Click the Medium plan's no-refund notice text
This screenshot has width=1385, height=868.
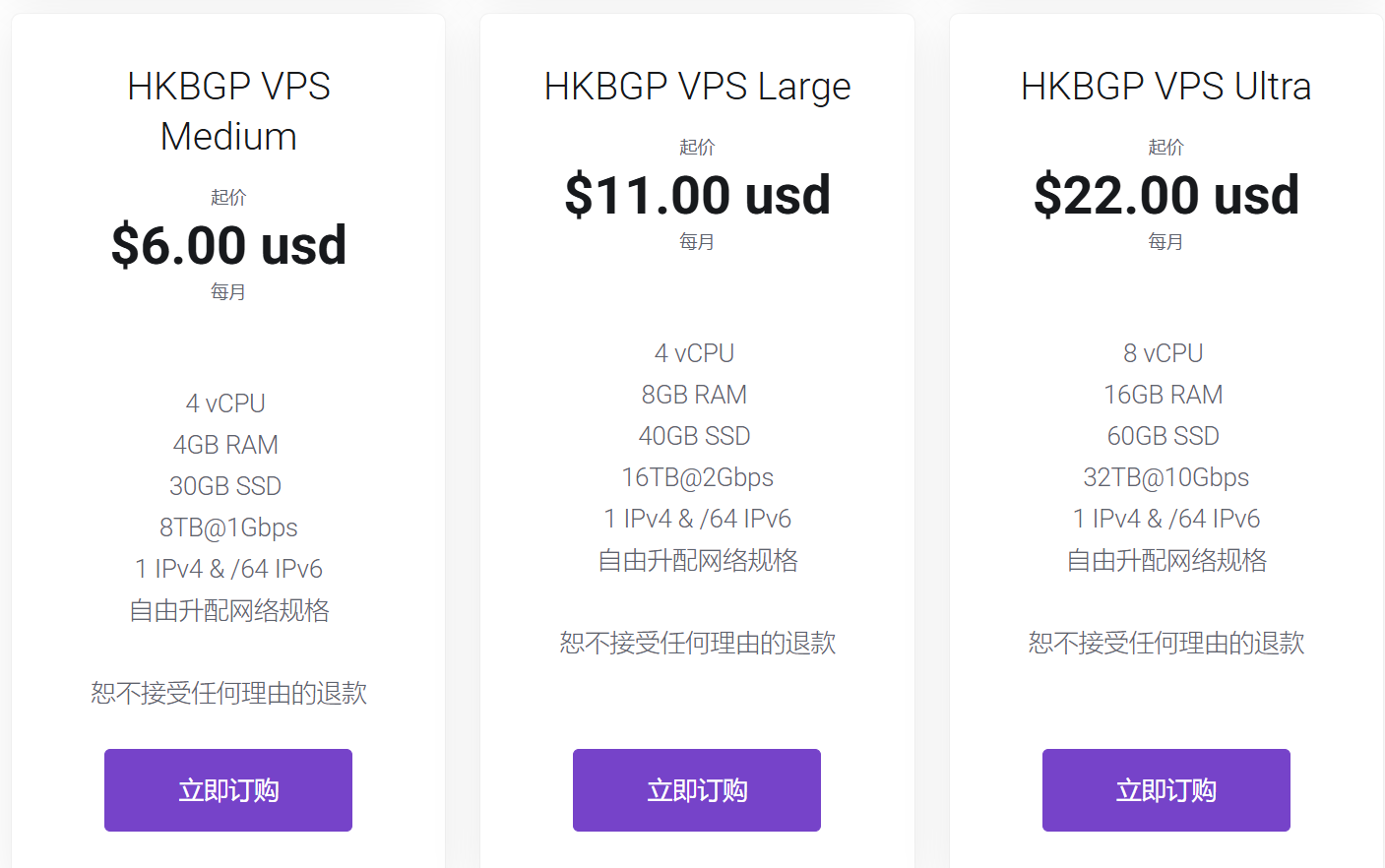(228, 693)
